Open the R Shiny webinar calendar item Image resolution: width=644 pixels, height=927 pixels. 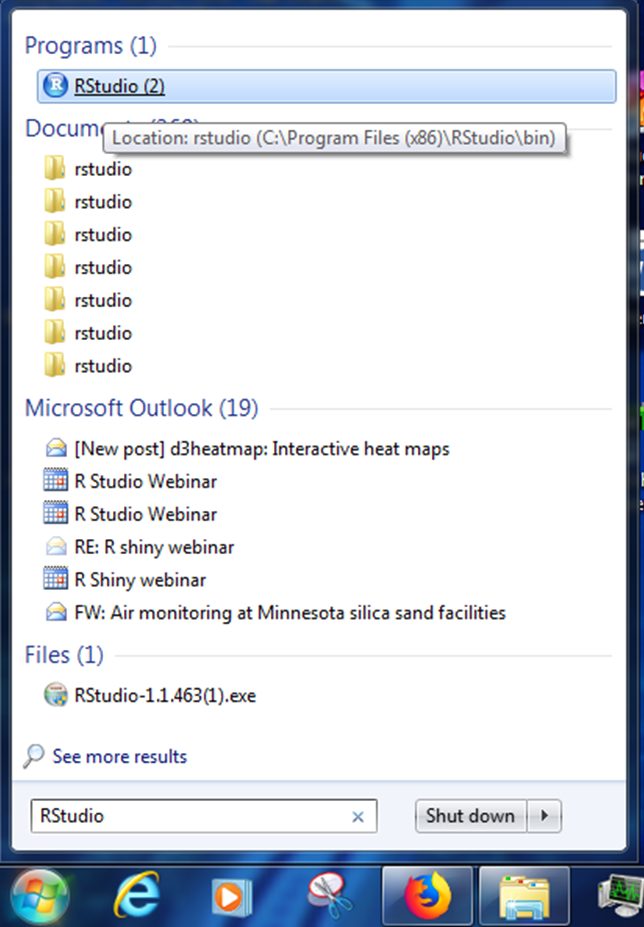tap(140, 580)
